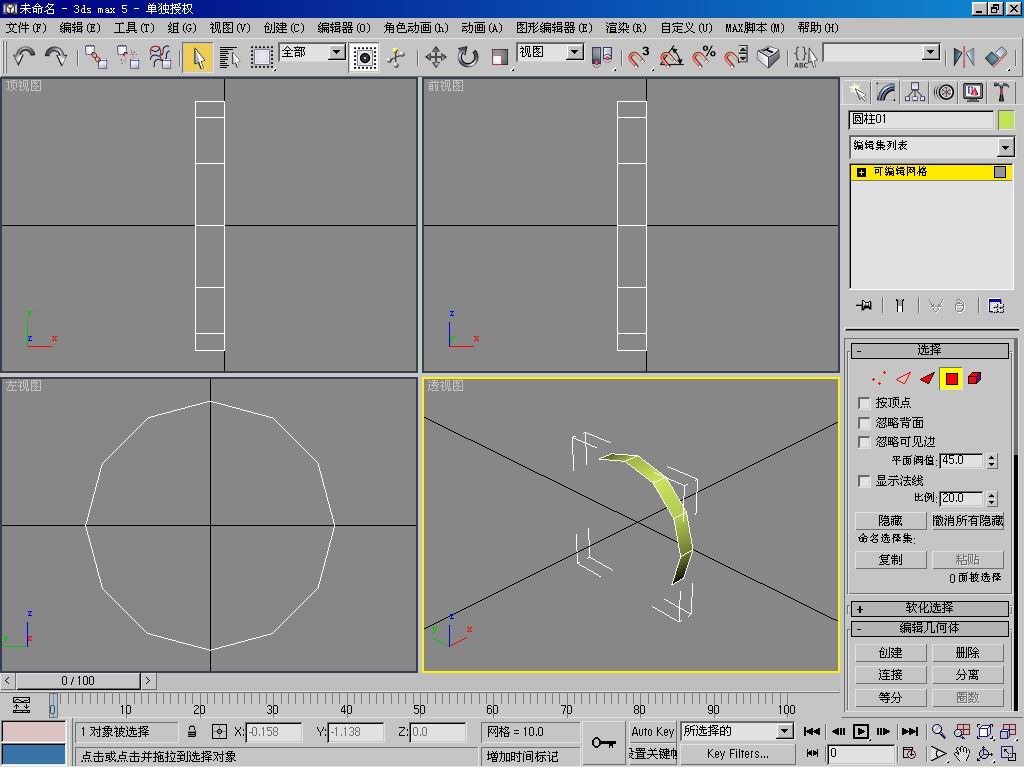Toggle the 设置关键帧 mode button
1024x768 pixels.
pos(652,754)
